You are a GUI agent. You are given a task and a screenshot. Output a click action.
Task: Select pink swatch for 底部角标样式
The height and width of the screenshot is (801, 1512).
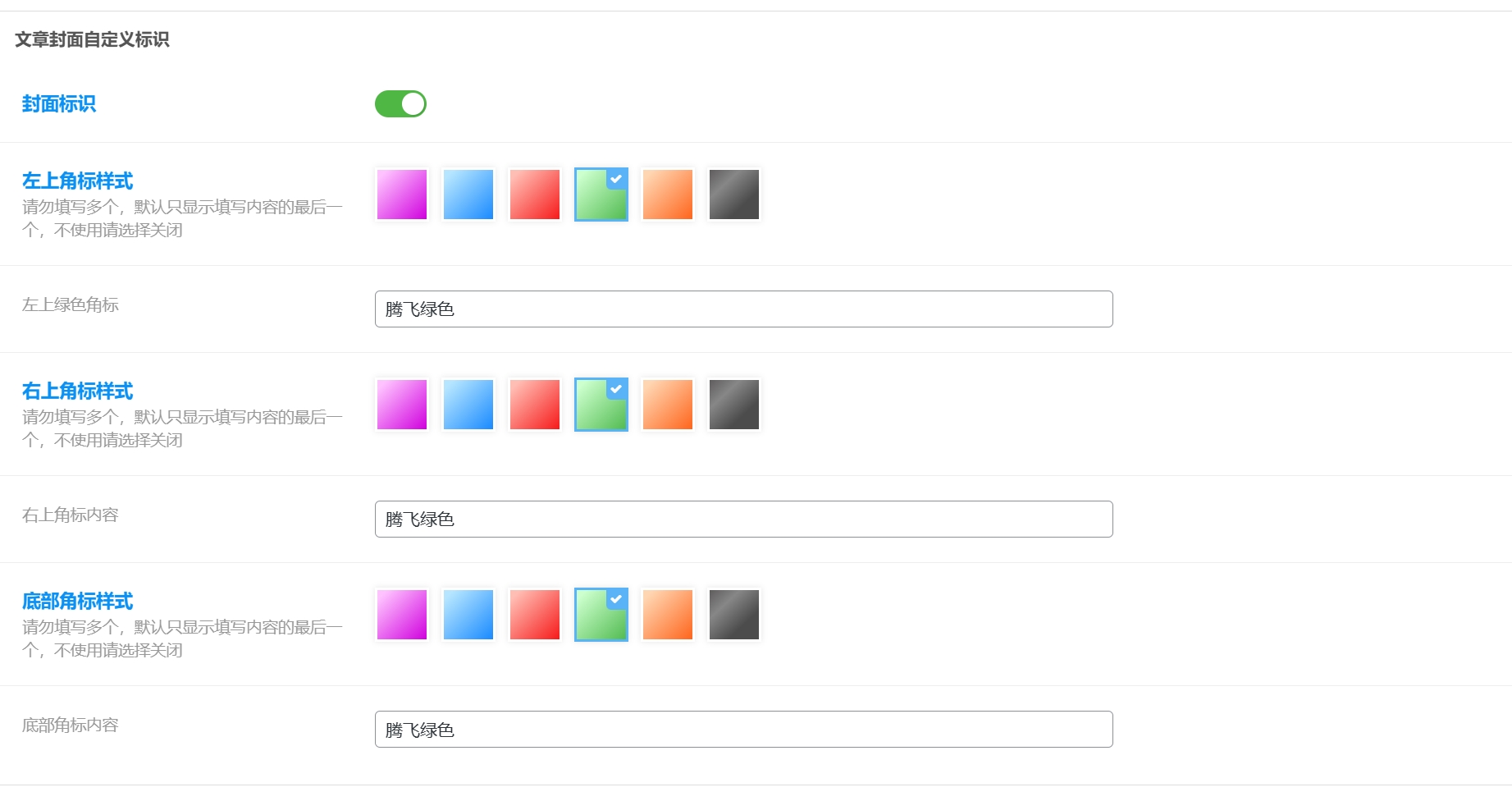coord(402,615)
